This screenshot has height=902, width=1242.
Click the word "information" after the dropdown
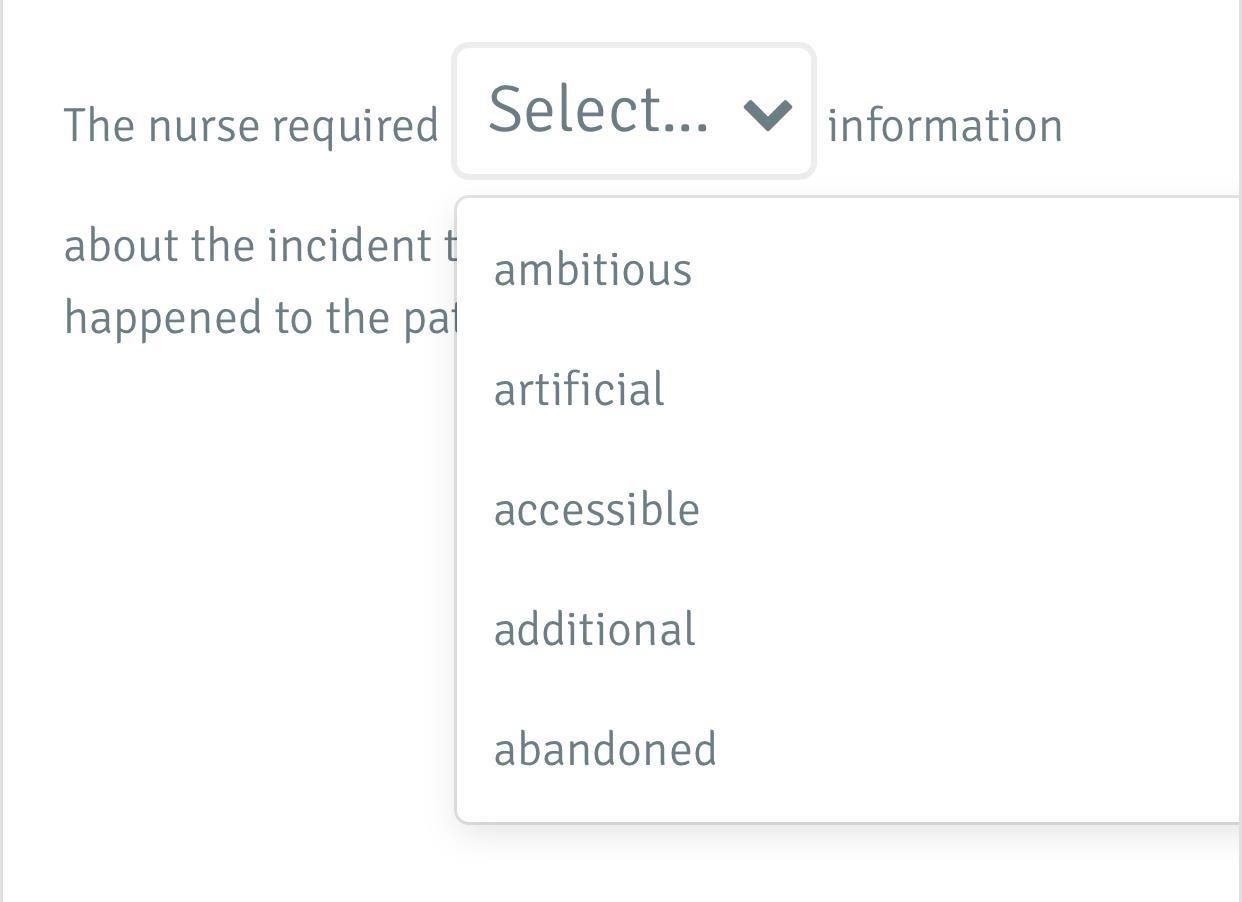(x=945, y=126)
